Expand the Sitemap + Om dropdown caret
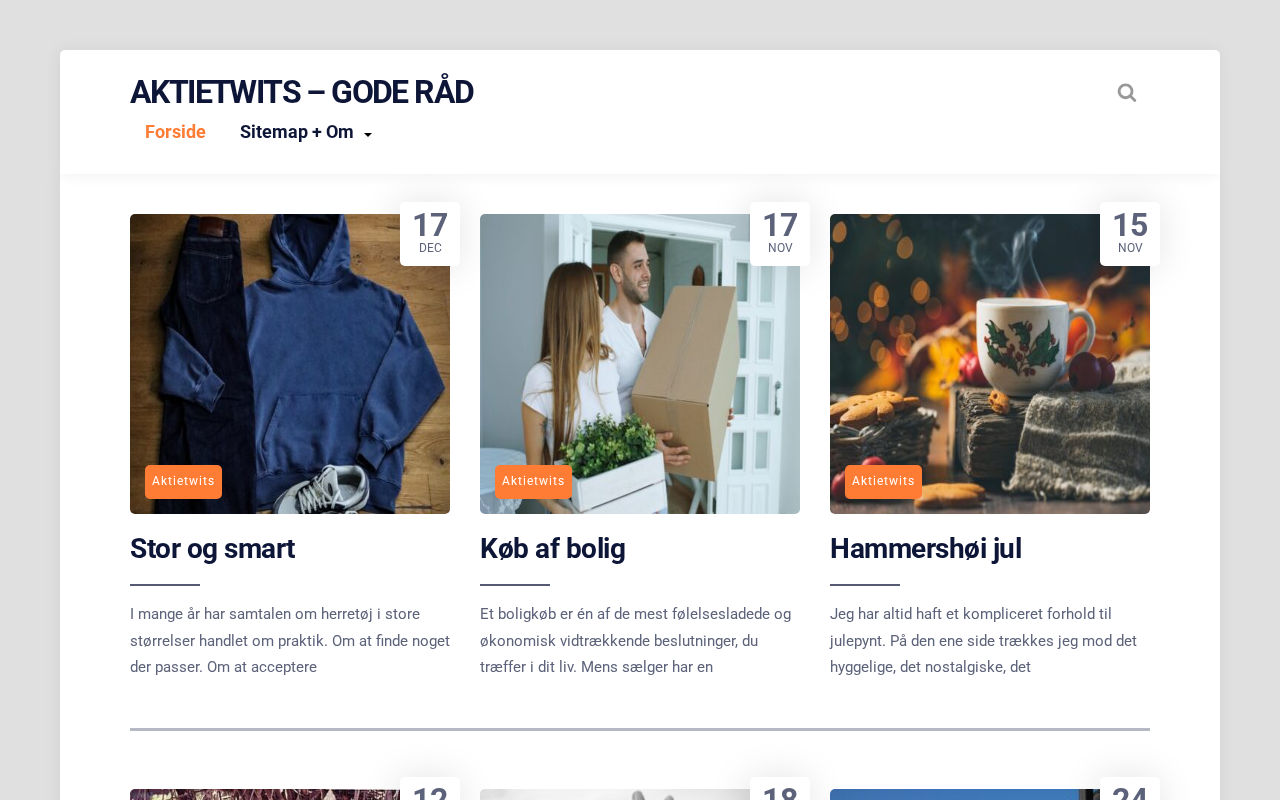The image size is (1280, 800). point(368,135)
